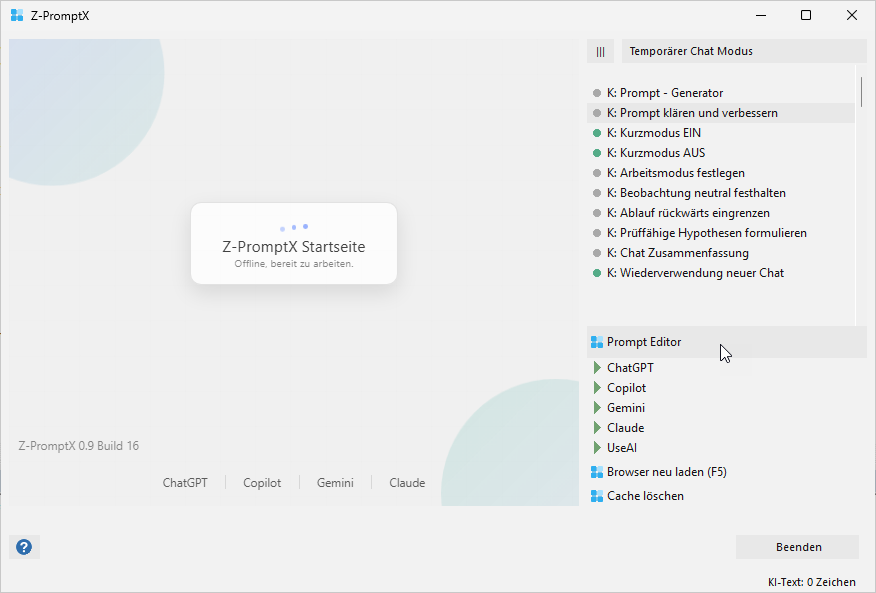Click the Browser neu laden (F5) icon

tap(597, 472)
